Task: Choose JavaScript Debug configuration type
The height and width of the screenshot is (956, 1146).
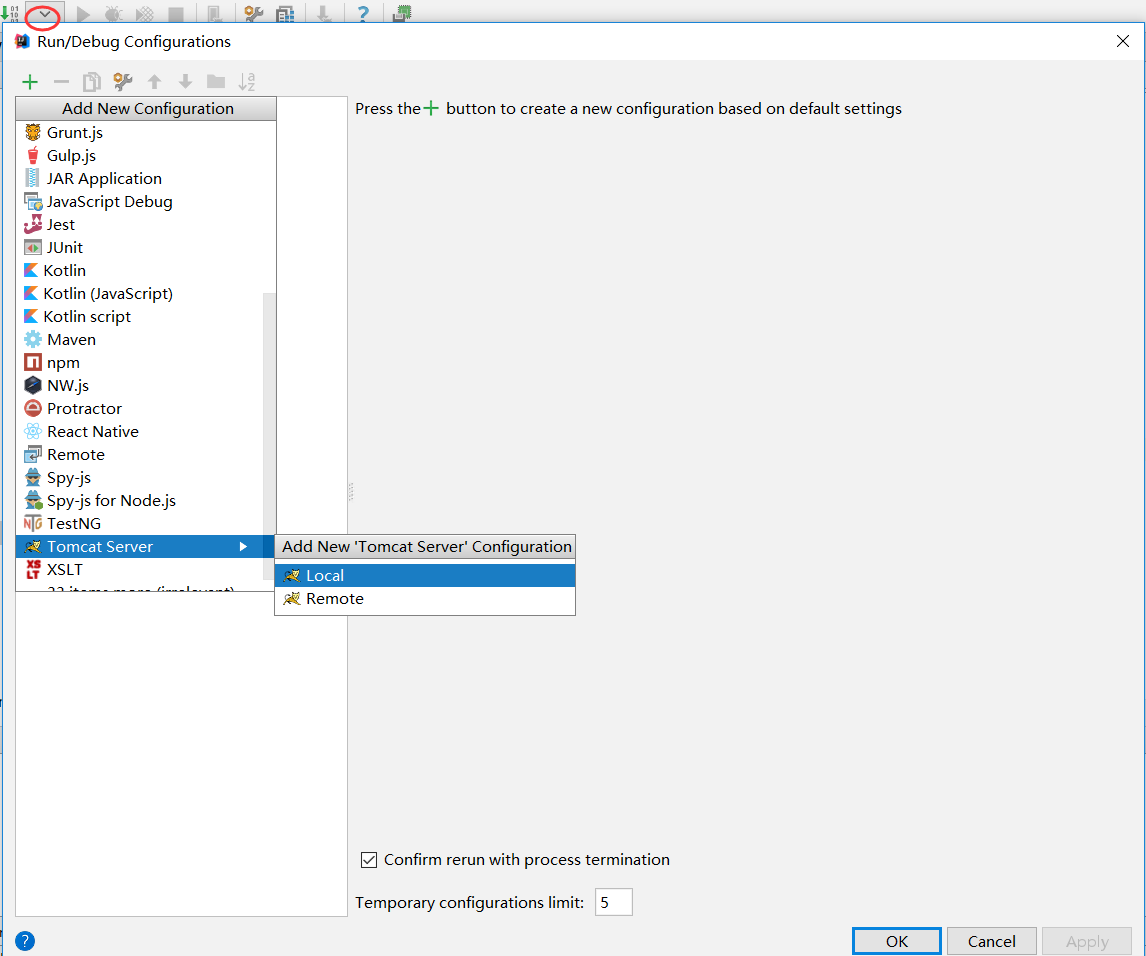Action: tap(146, 202)
